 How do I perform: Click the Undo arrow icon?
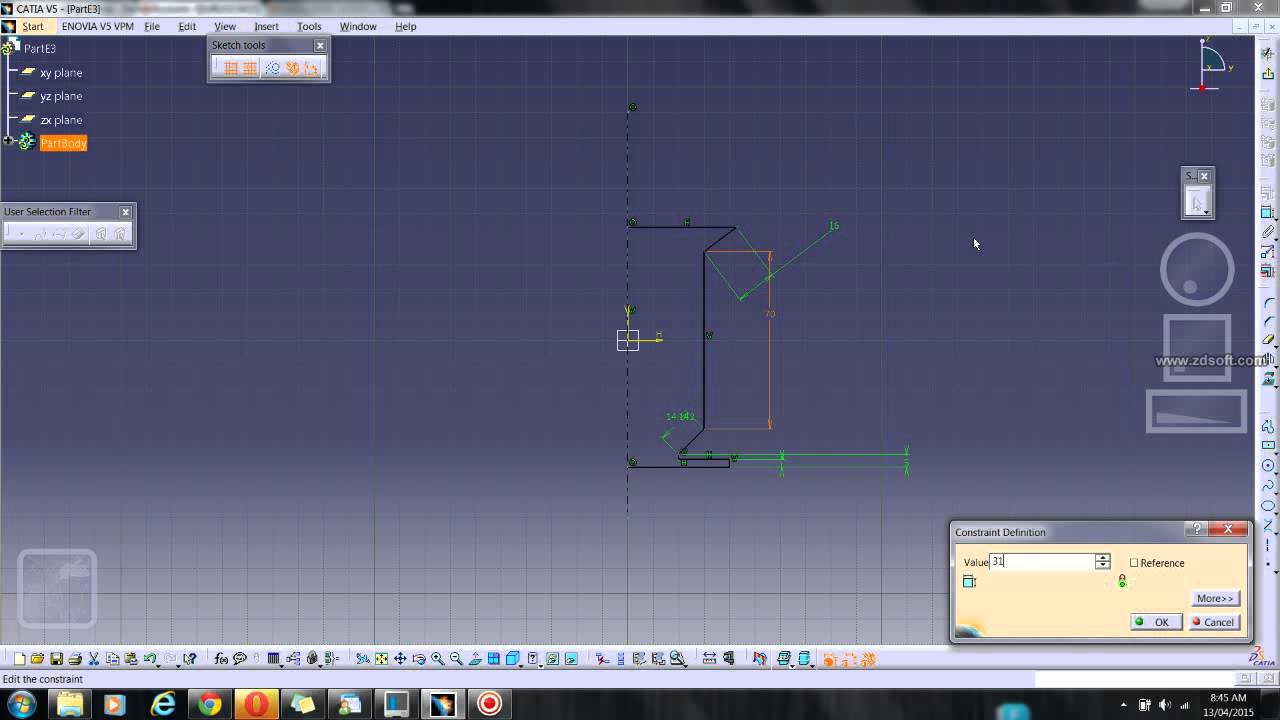tap(150, 659)
